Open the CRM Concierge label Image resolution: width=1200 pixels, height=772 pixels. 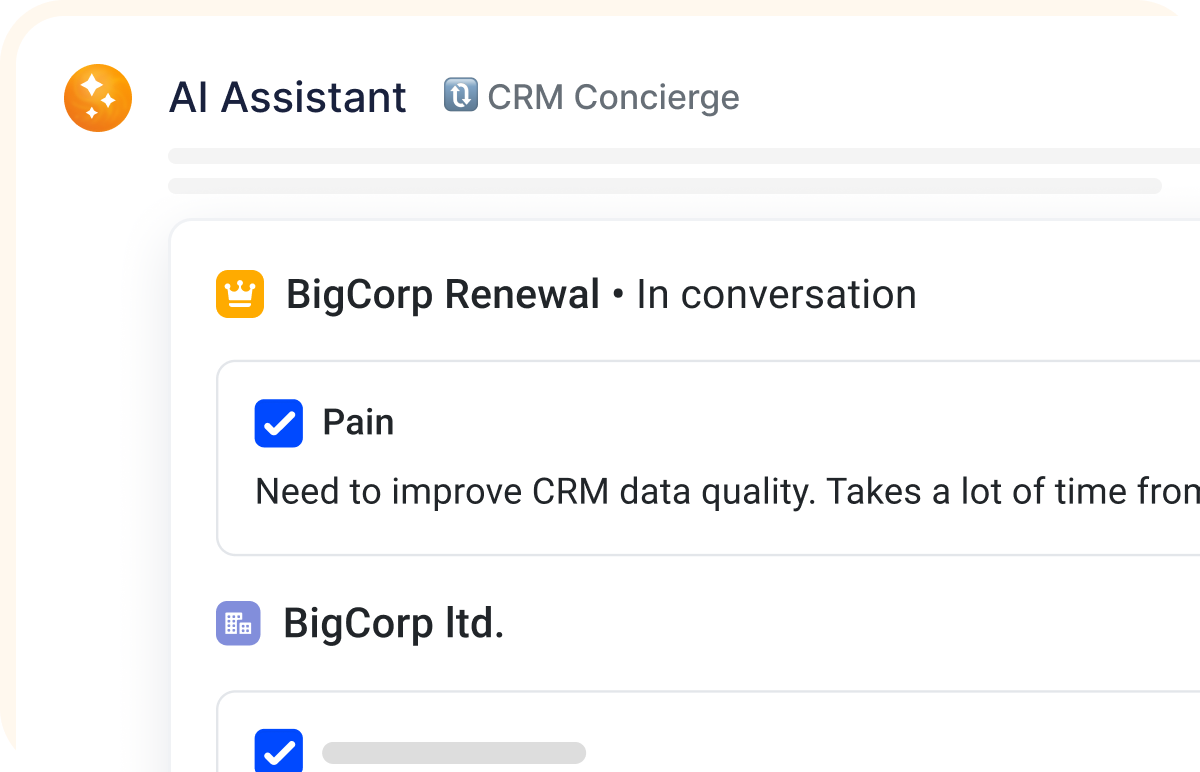[612, 97]
